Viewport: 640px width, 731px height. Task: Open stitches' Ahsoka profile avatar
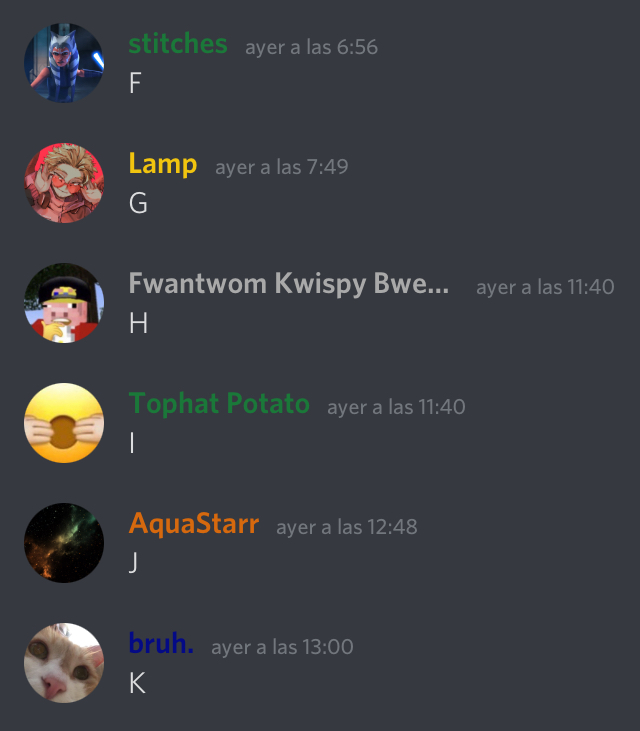click(x=64, y=63)
